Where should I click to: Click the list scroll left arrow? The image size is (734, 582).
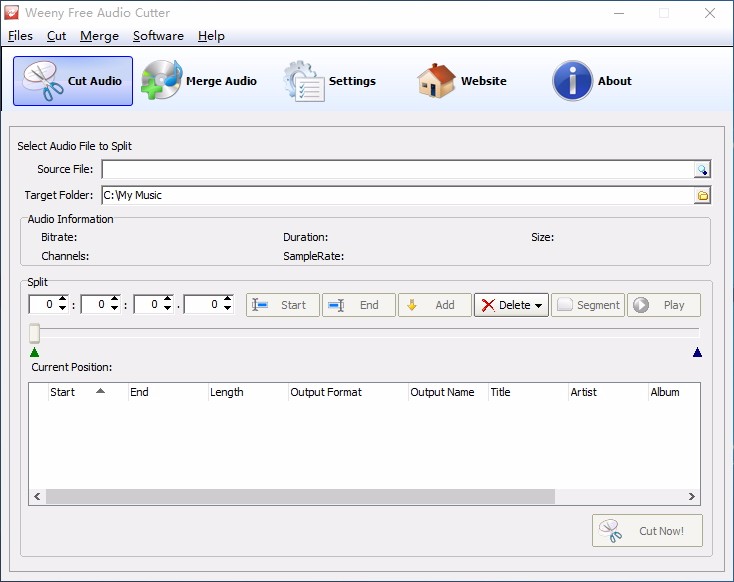point(37,496)
